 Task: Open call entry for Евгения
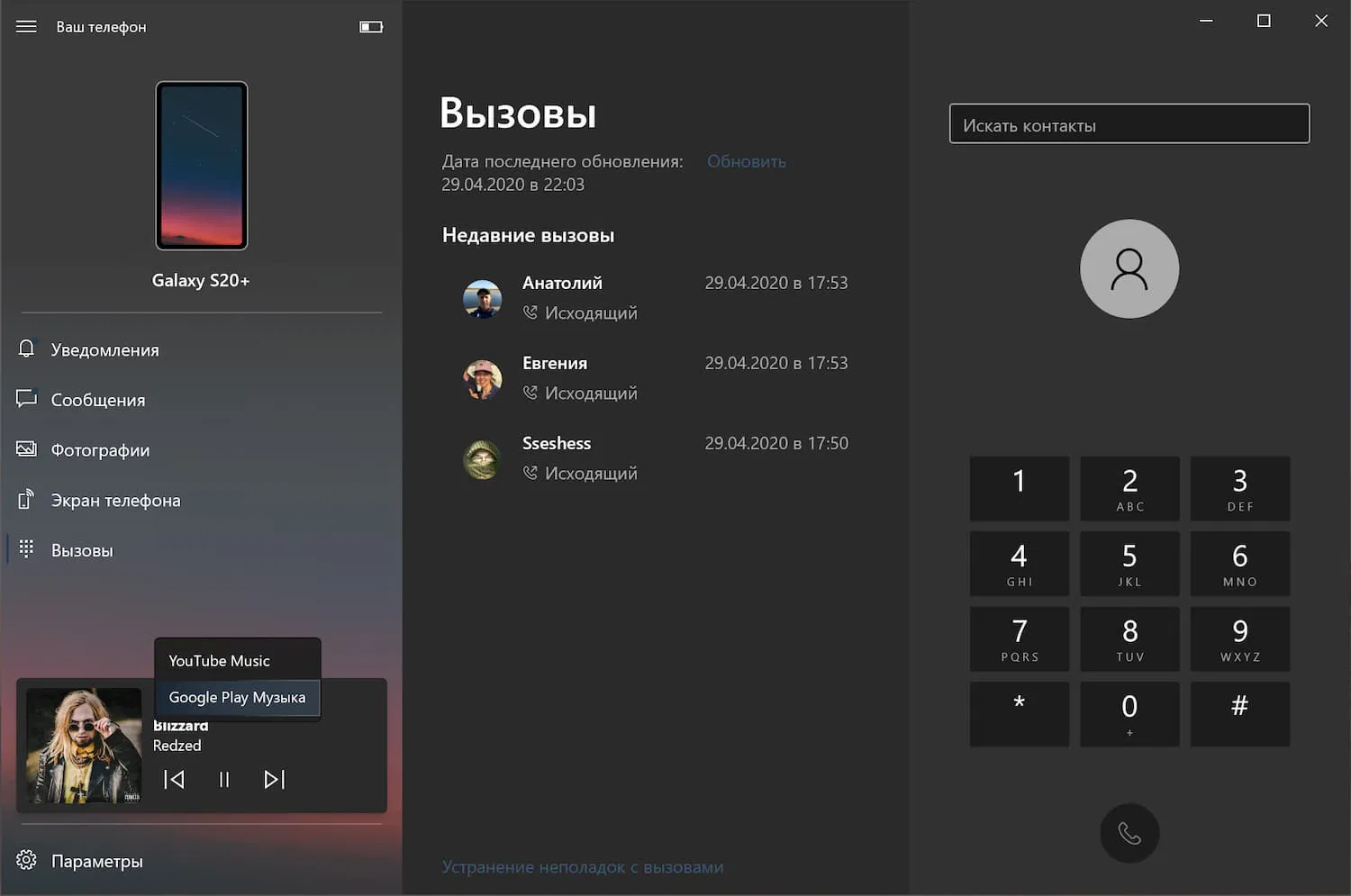[x=655, y=378]
